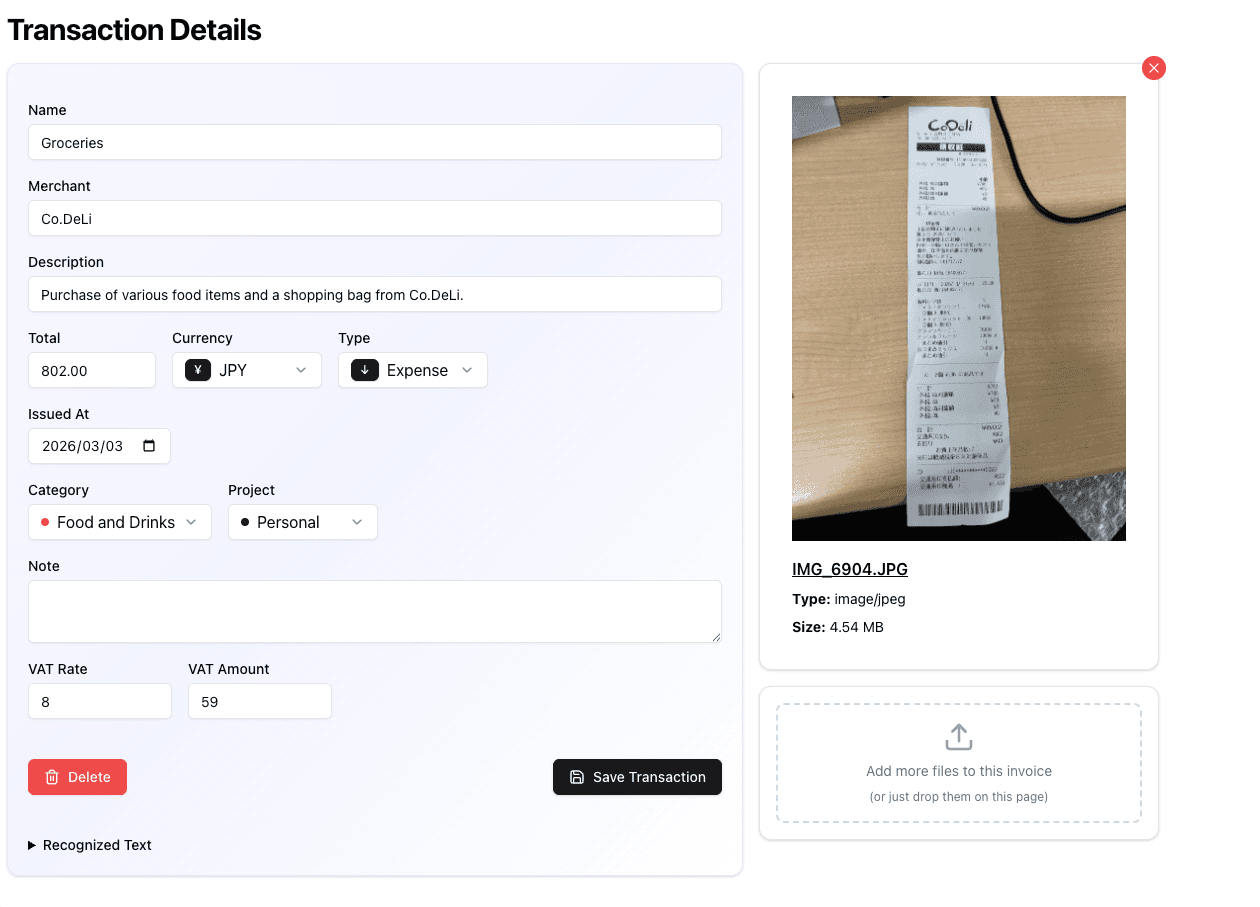The width and height of the screenshot is (1260, 907).
Task: Click into the Note text area
Action: tap(375, 611)
